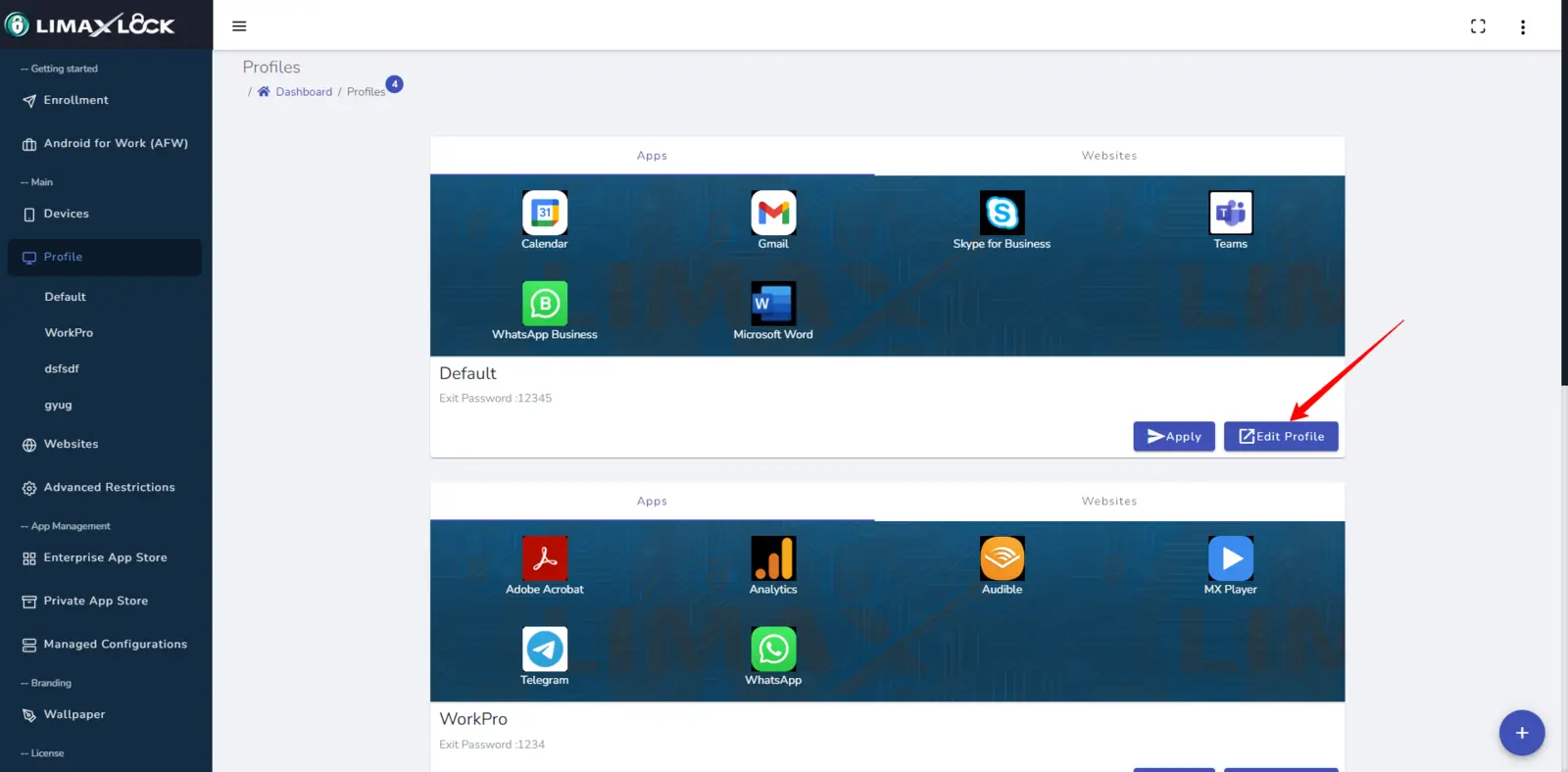
Task: Click the Default profile name heading
Action: click(467, 373)
